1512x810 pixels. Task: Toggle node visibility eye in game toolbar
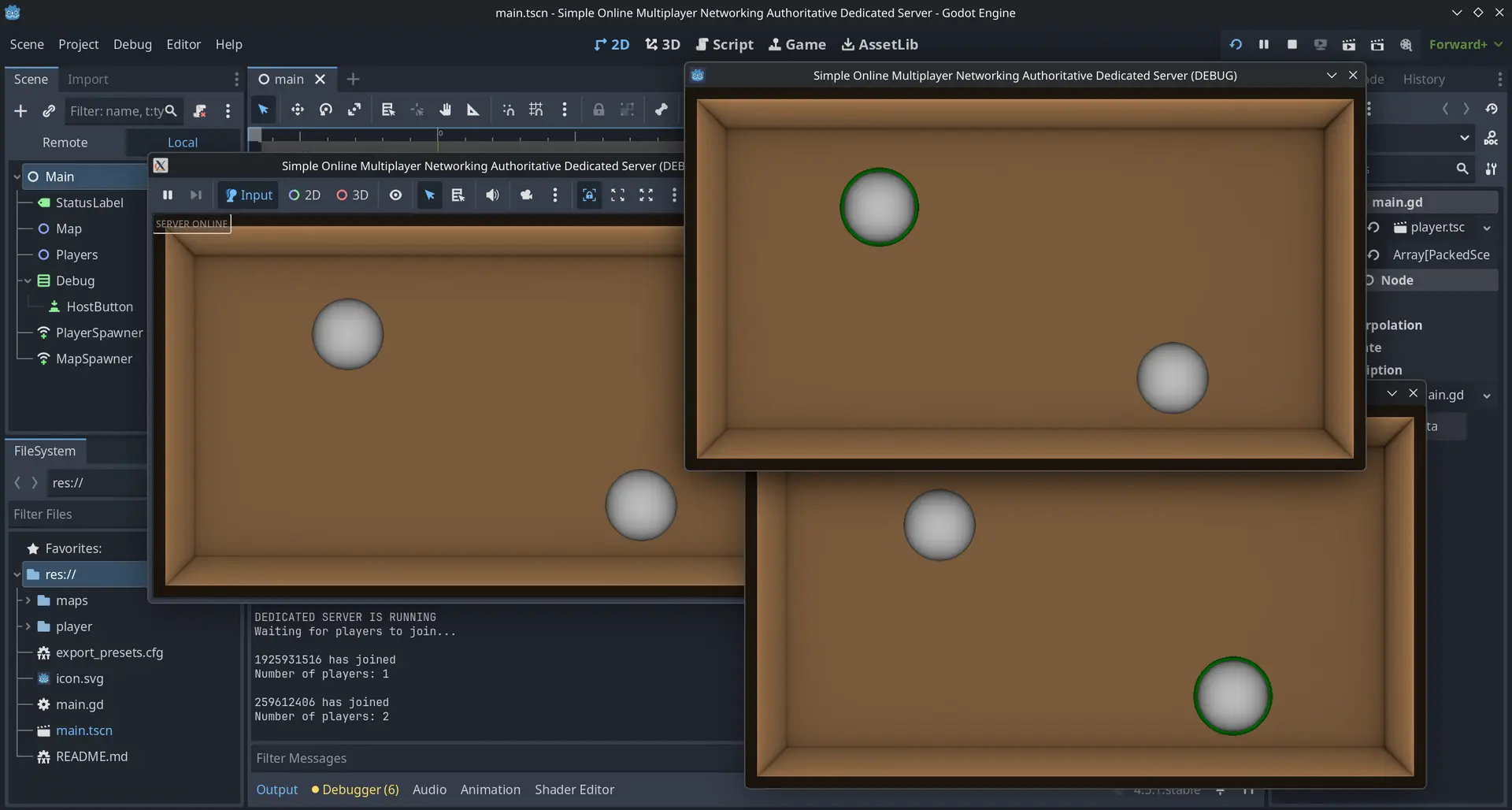(395, 195)
